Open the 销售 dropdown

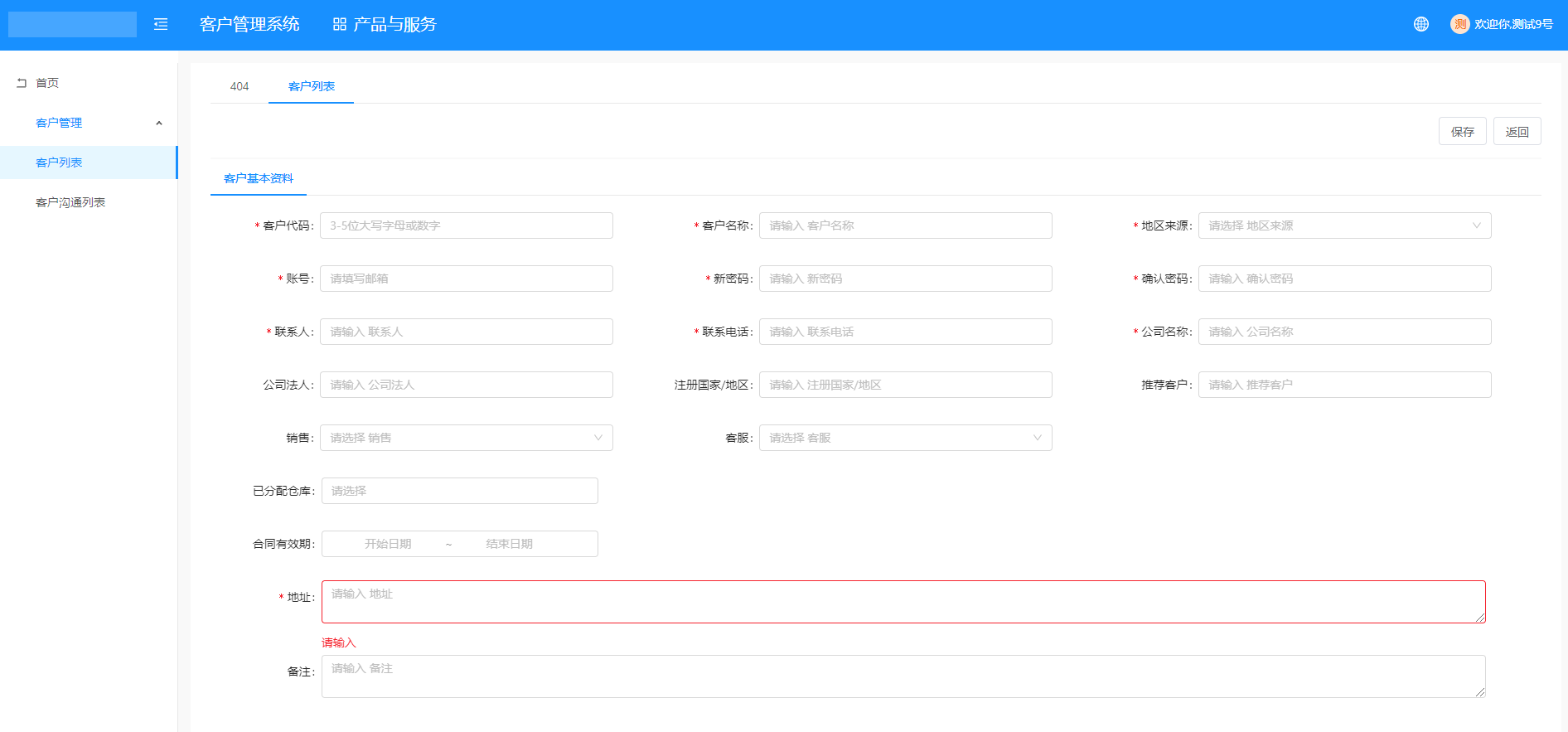coord(466,438)
